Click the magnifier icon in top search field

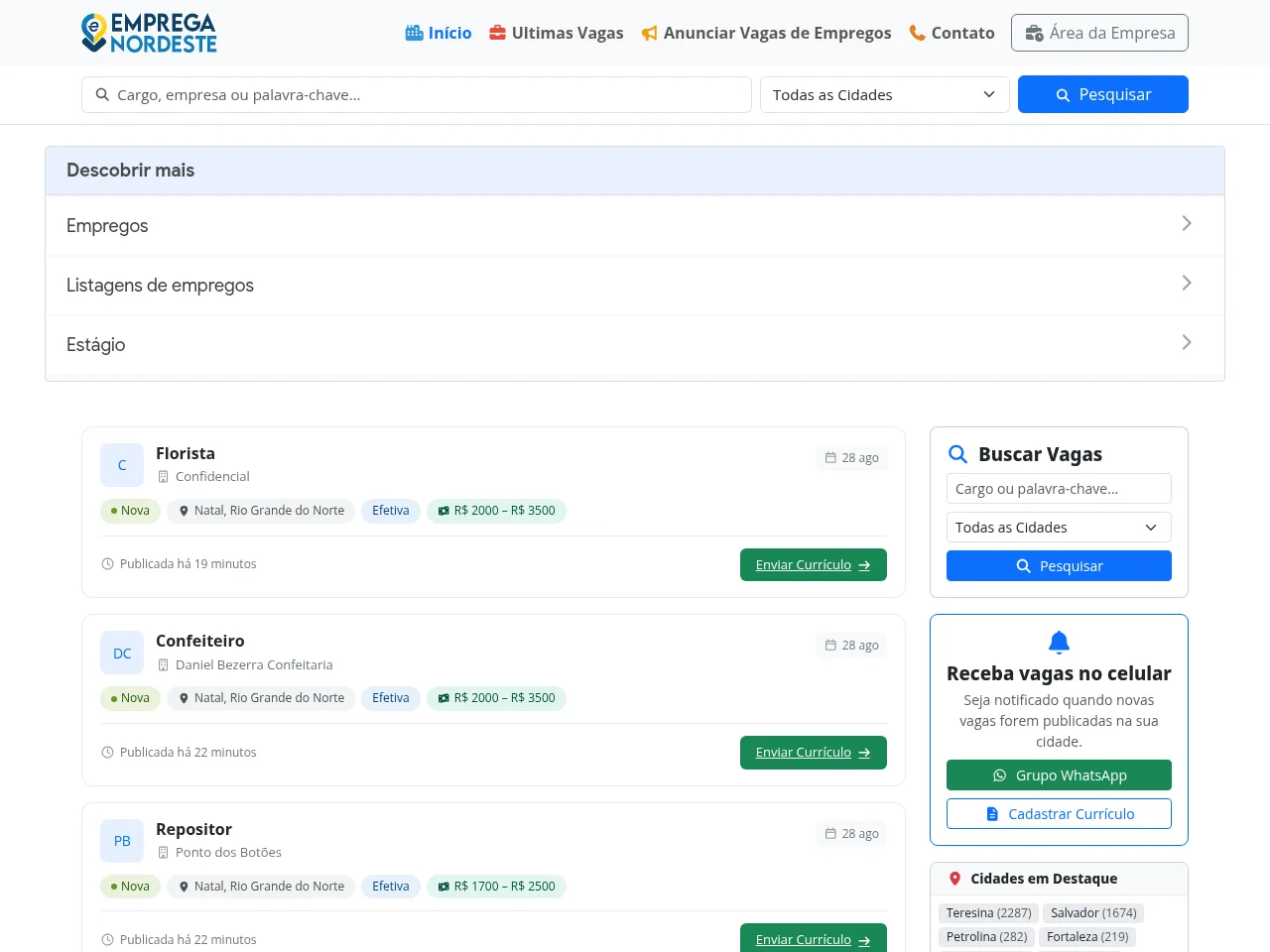102,94
